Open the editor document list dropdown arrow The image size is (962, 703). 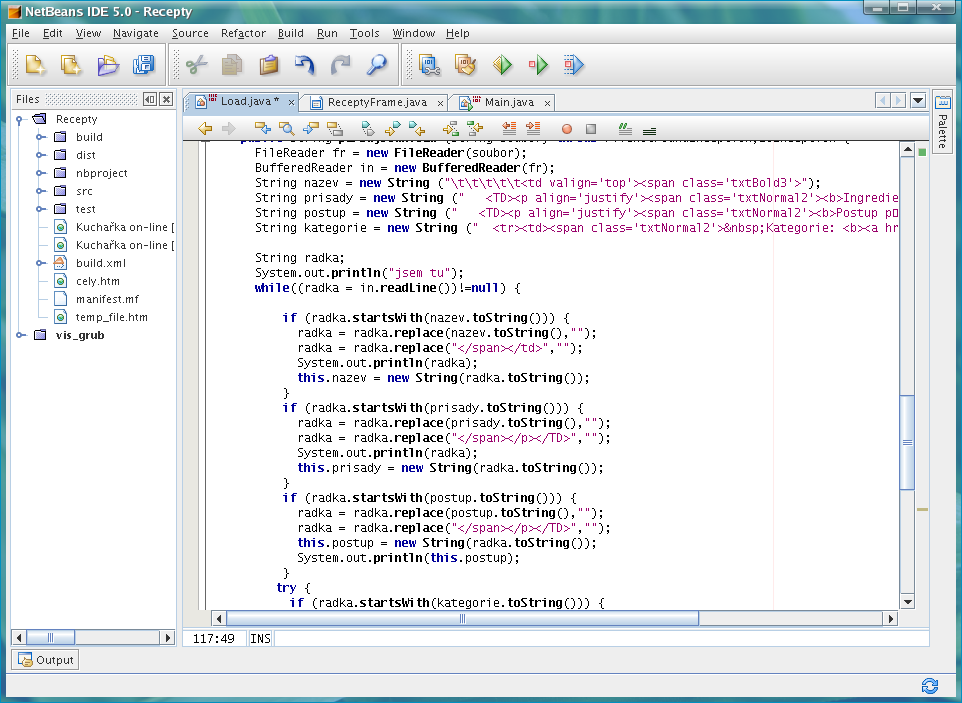coord(917,100)
